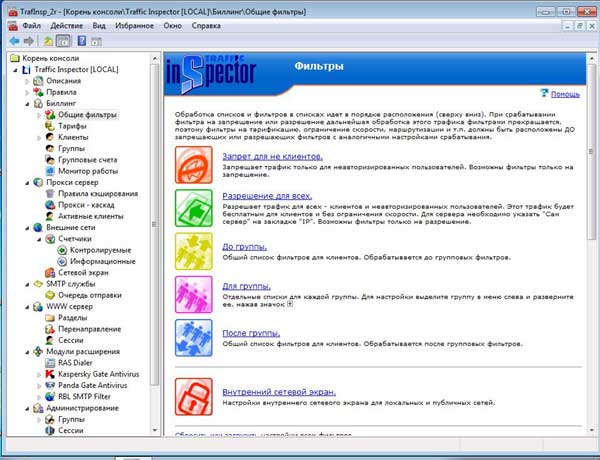Select Администрирование in the tree
The height and width of the screenshot is (460, 600).
click(x=82, y=408)
